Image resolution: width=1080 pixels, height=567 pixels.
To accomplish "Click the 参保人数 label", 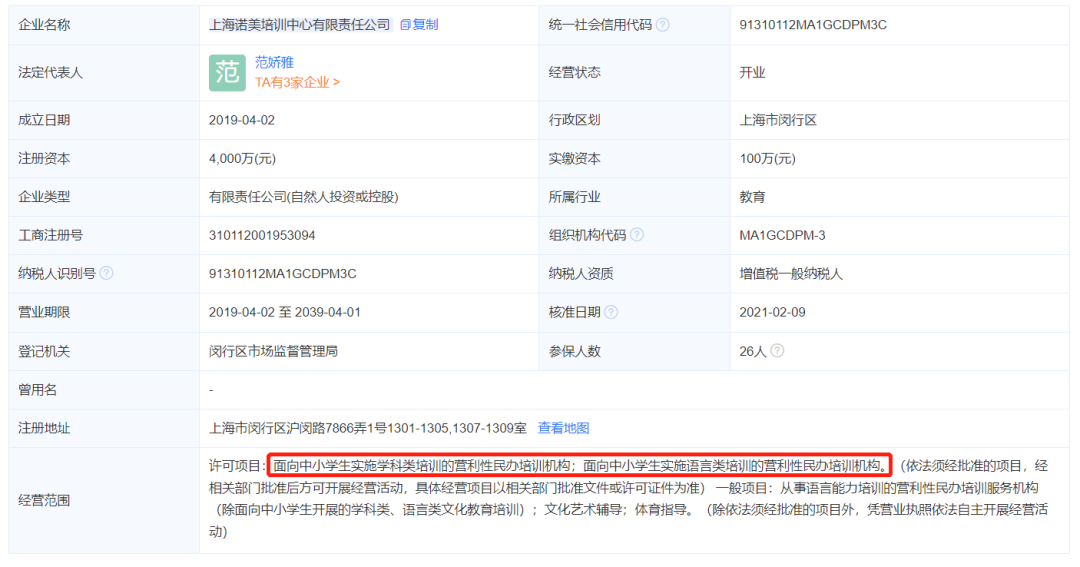I will tap(574, 351).
